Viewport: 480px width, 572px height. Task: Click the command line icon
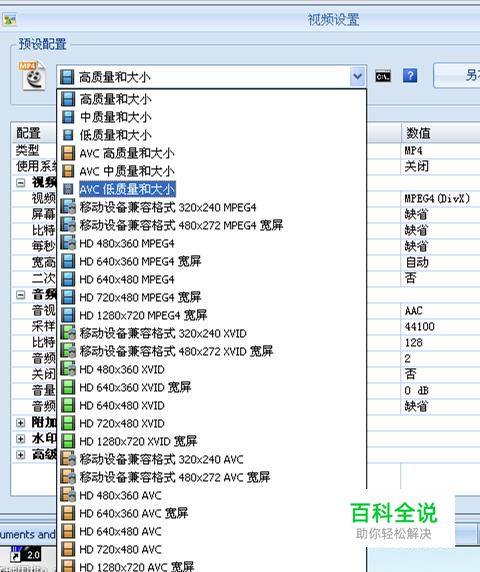pos(383,76)
